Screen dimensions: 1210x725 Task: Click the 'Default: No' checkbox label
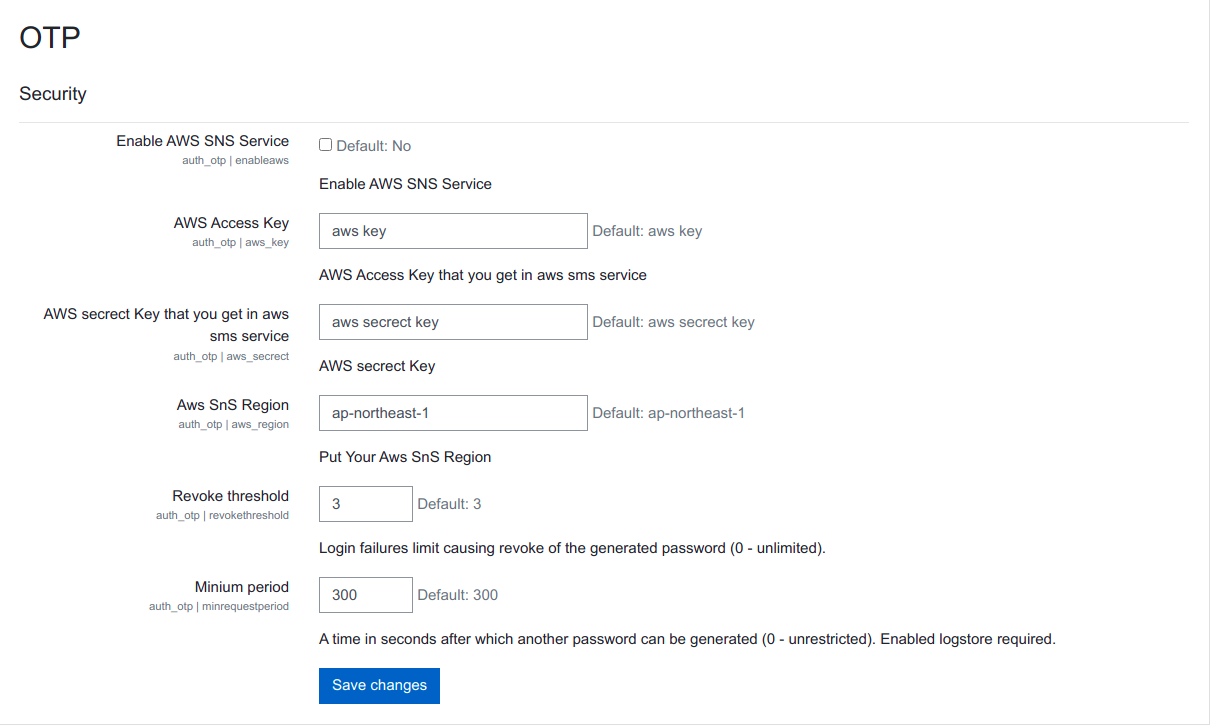tap(373, 146)
